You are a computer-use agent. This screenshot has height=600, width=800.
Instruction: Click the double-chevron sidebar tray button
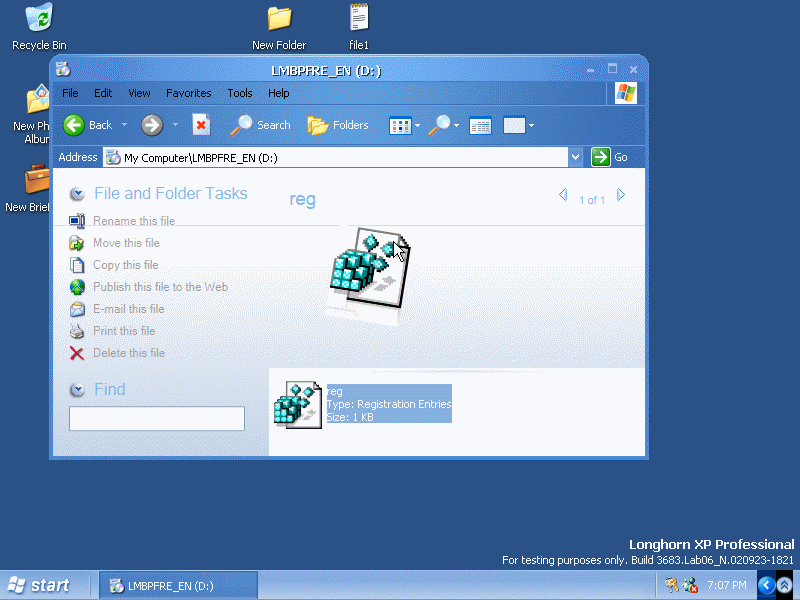[x=785, y=585]
